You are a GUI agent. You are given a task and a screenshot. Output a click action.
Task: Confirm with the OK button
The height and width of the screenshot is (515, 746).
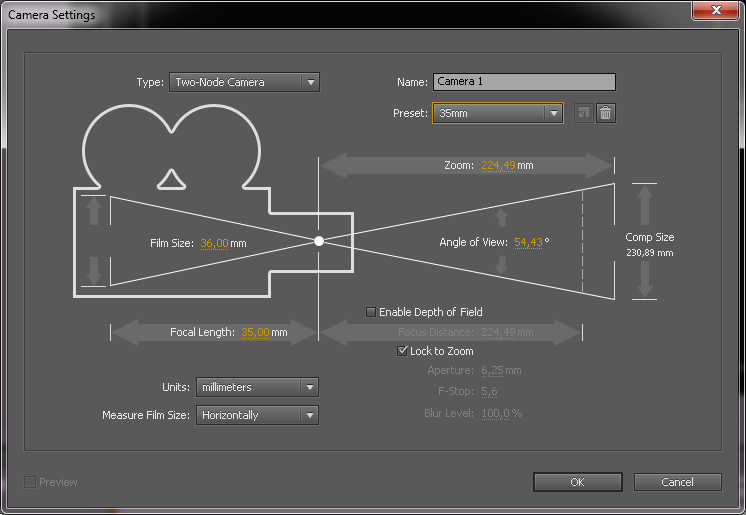[x=578, y=482]
